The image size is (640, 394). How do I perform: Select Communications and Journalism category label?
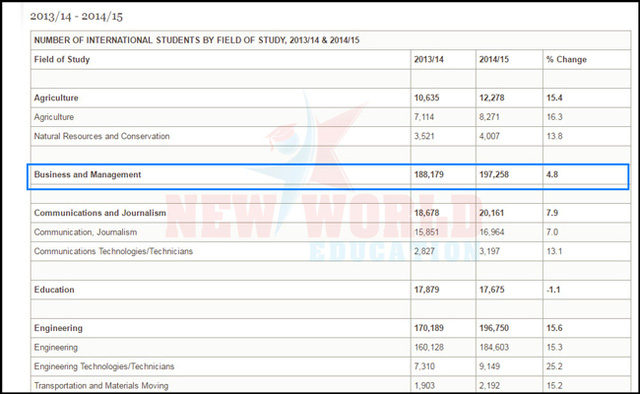(x=100, y=213)
